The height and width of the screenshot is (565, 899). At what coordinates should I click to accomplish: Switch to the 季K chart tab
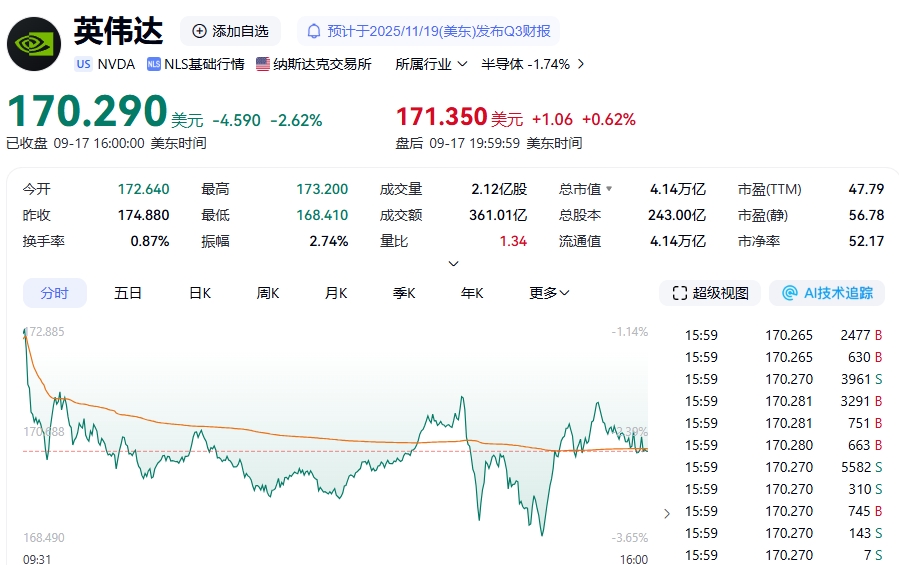404,293
